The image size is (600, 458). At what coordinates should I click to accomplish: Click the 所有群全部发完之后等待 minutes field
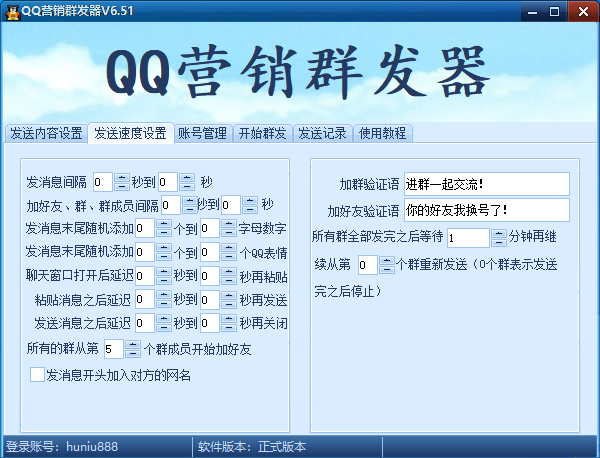point(468,238)
